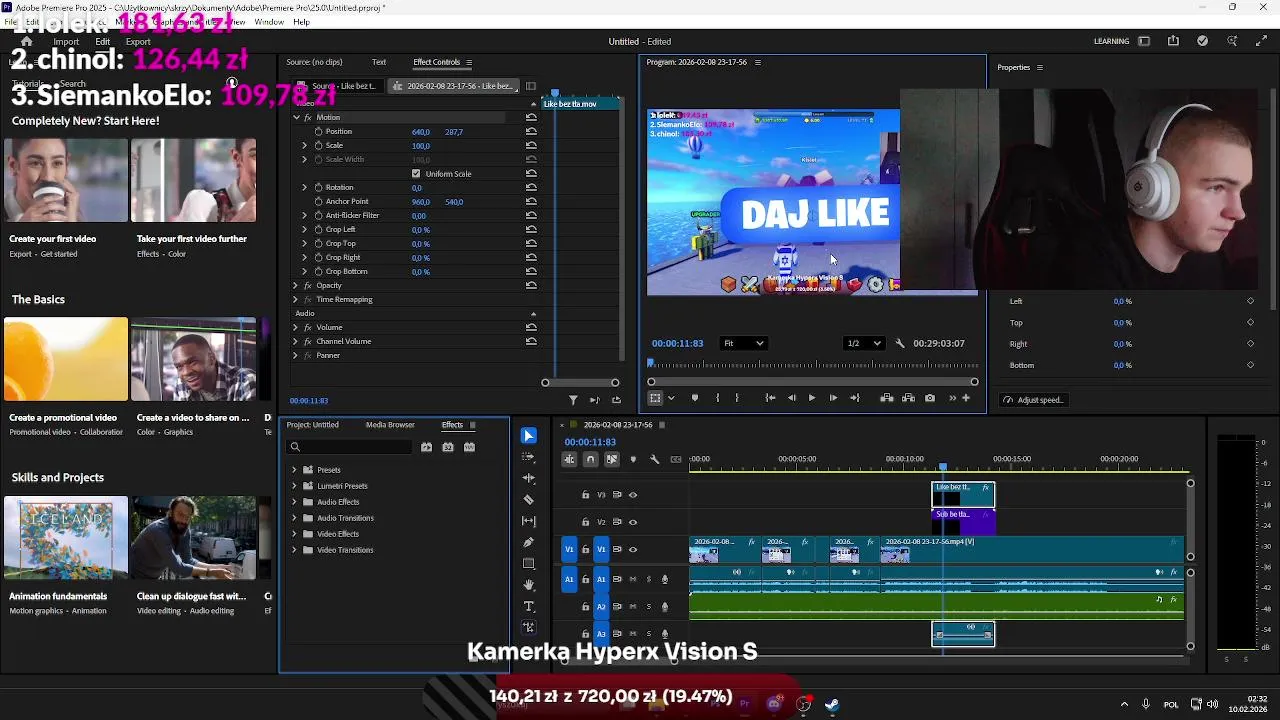The width and height of the screenshot is (1280, 720).
Task: Expand the Crop Left property
Action: click(x=305, y=230)
